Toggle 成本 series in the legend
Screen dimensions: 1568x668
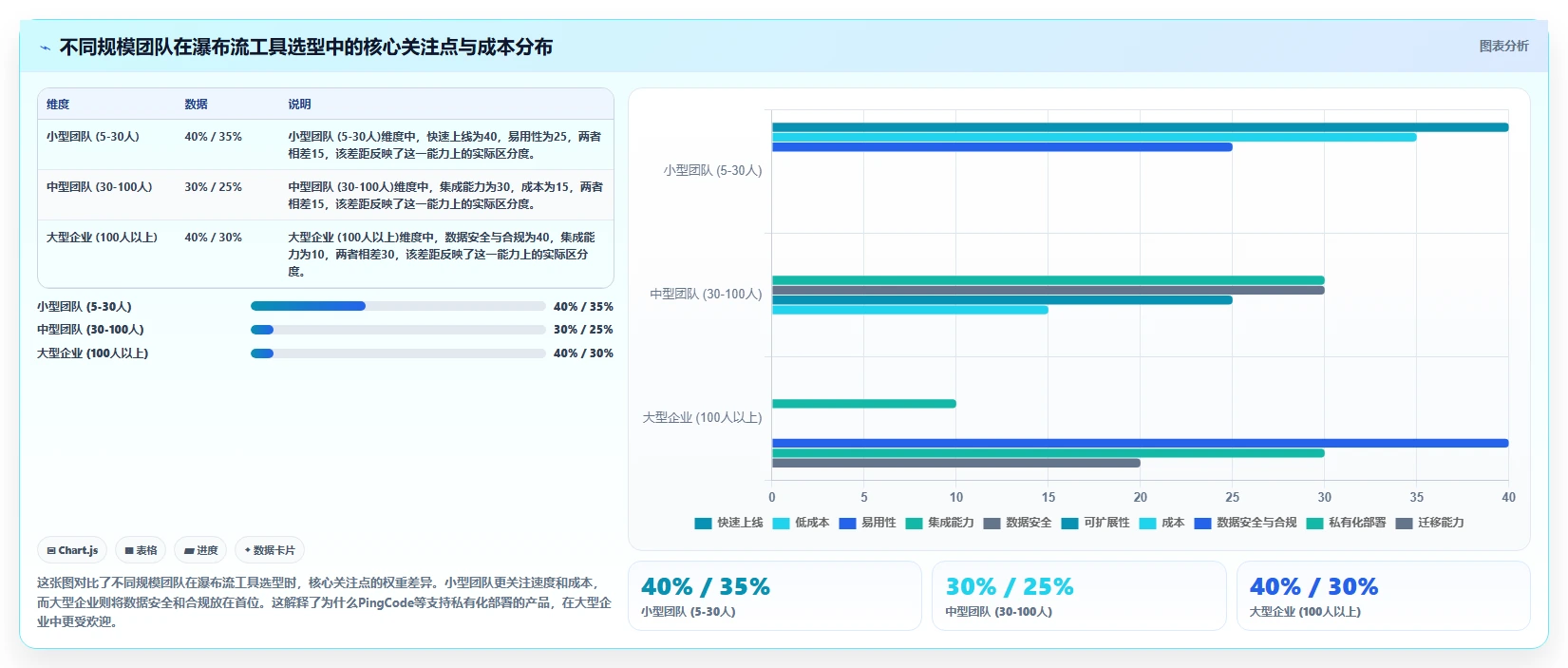(x=1162, y=523)
